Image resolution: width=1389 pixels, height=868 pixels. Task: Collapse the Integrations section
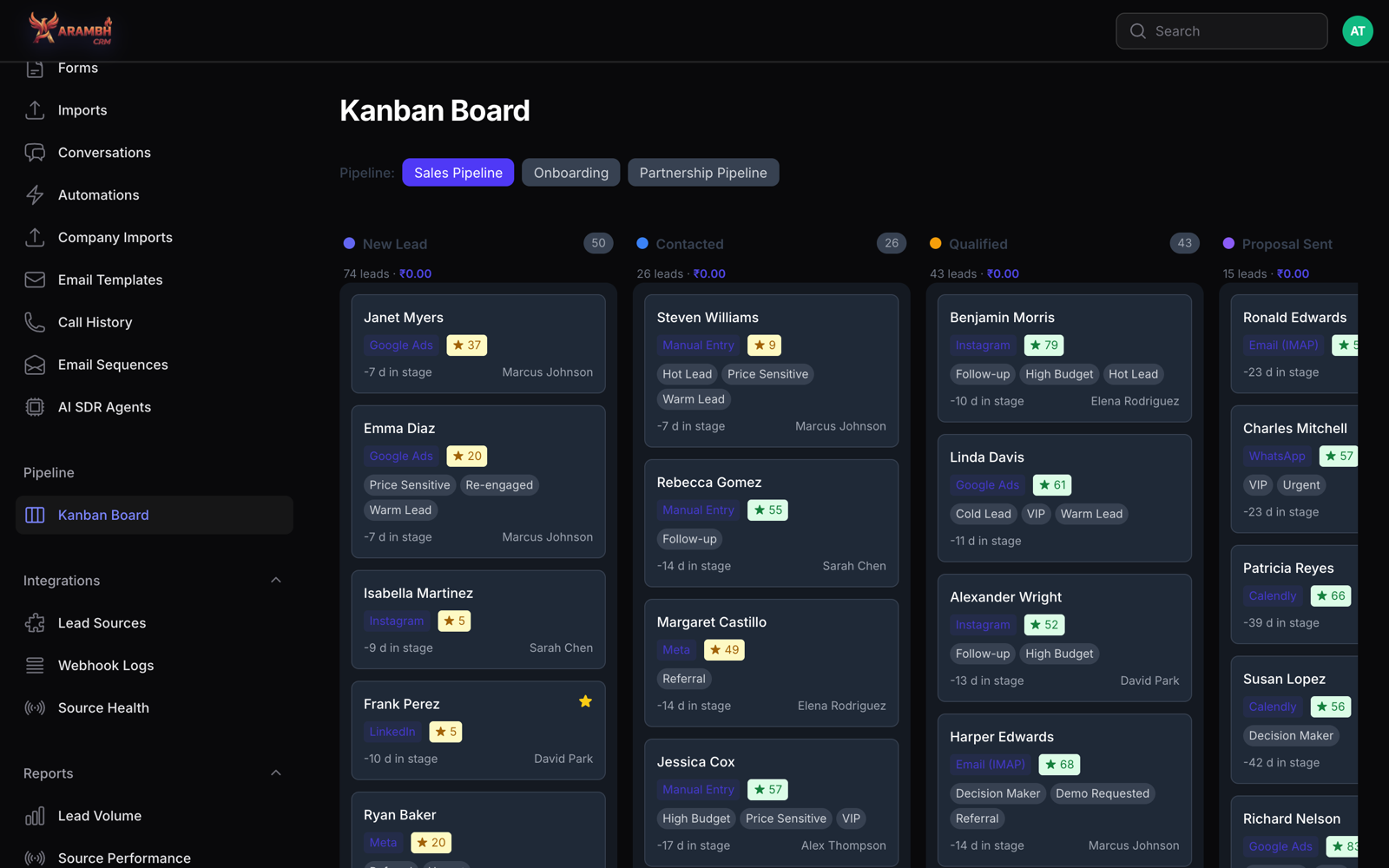click(x=276, y=580)
